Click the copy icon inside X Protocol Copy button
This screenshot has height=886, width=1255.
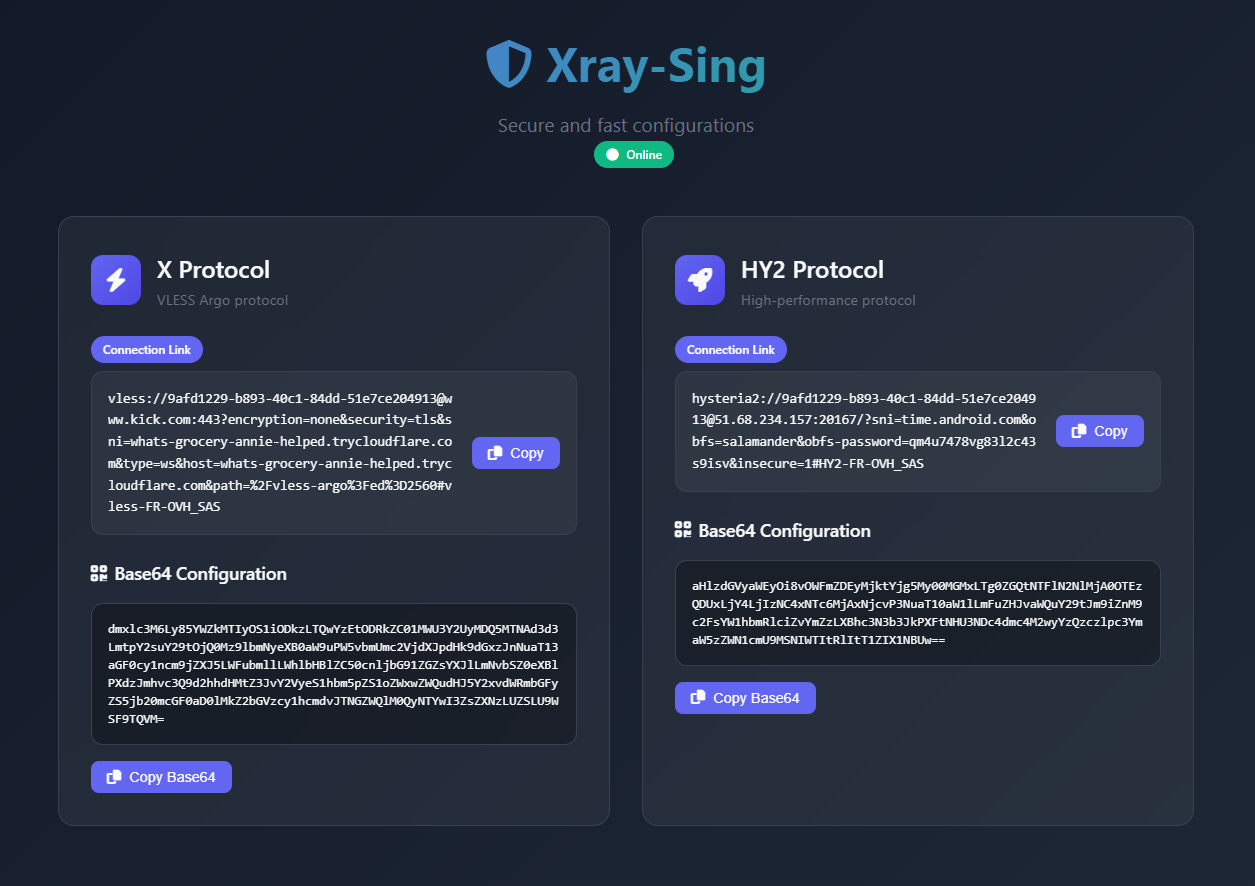click(496, 453)
